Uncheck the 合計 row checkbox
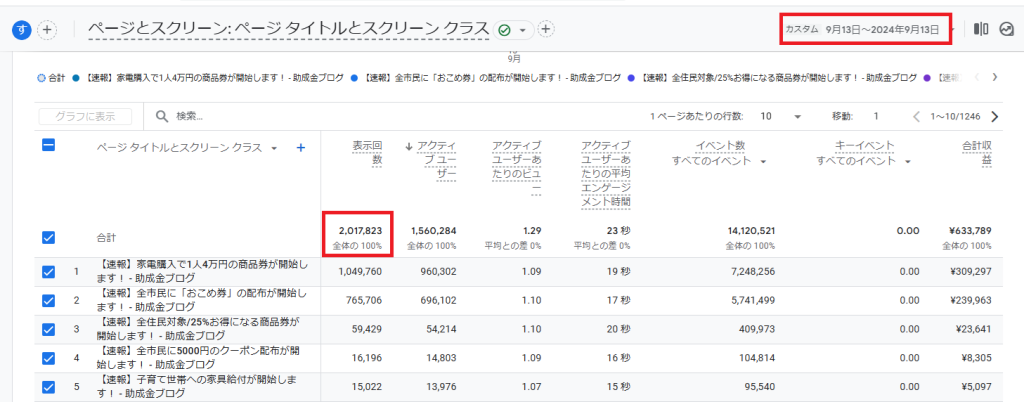Viewport: 1024px width, 402px height. pyautogui.click(x=48, y=238)
